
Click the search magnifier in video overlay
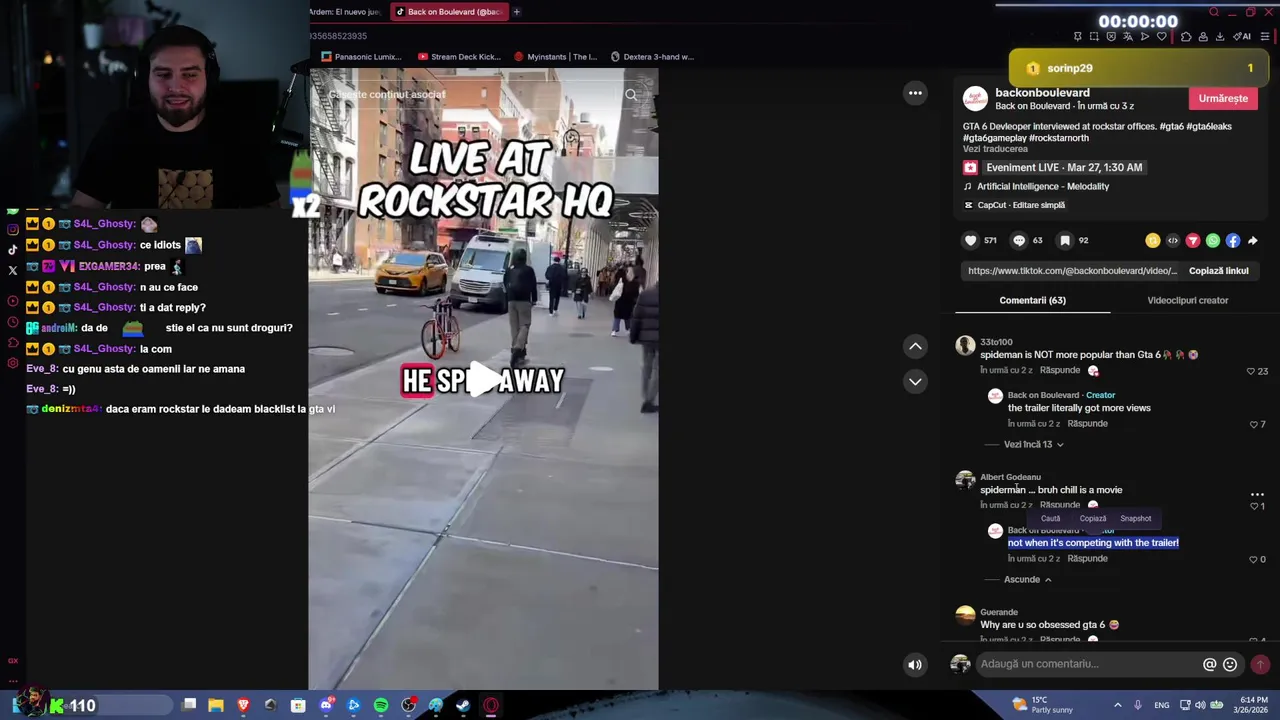(x=631, y=95)
